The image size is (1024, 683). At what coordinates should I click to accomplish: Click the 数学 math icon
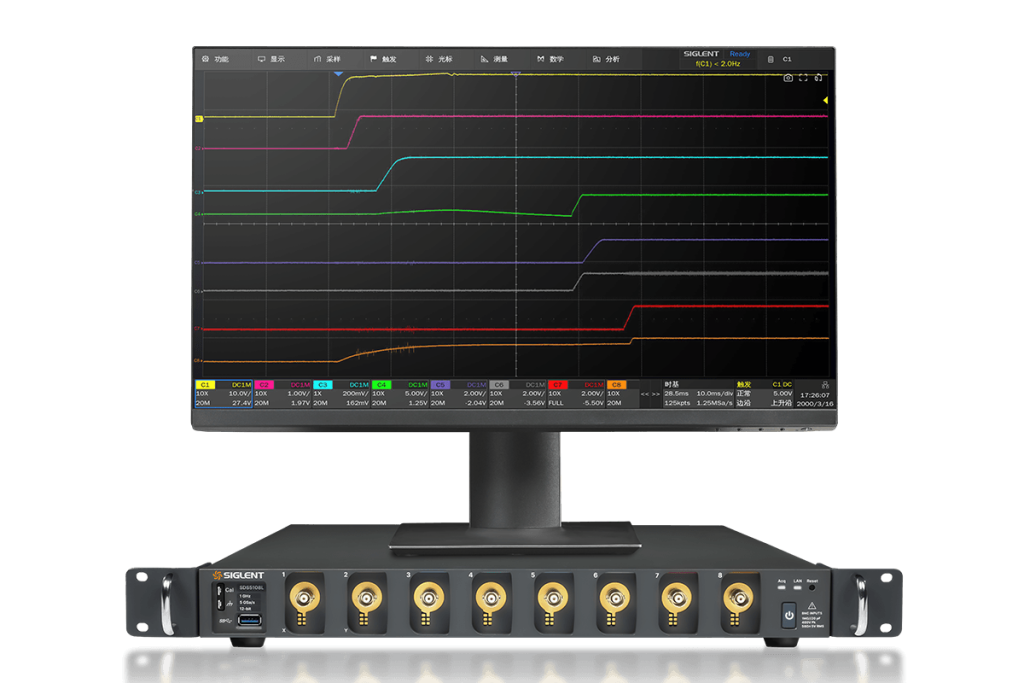tap(541, 59)
